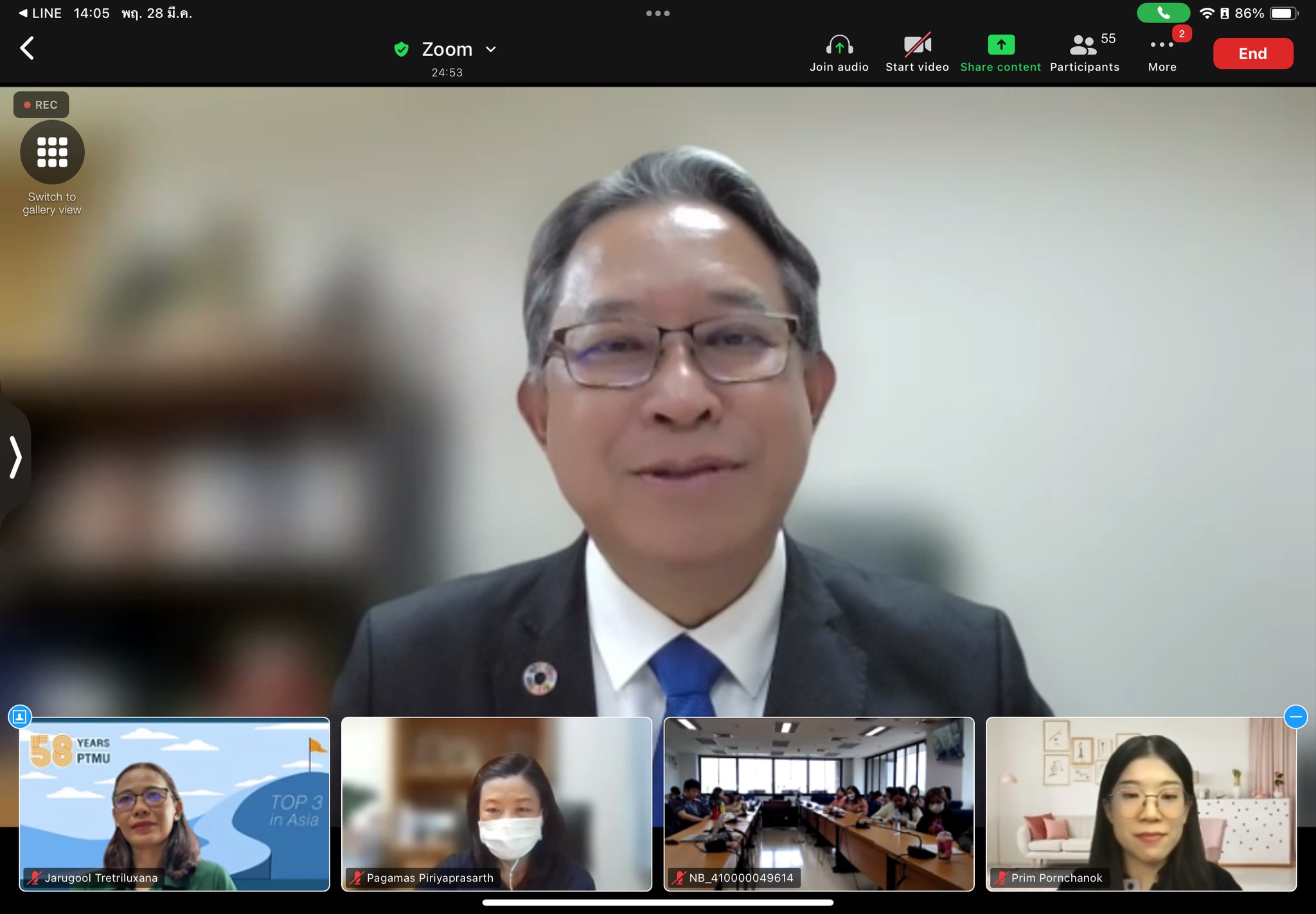Tap the green encryption shield icon
The width and height of the screenshot is (1316, 914).
click(x=402, y=49)
